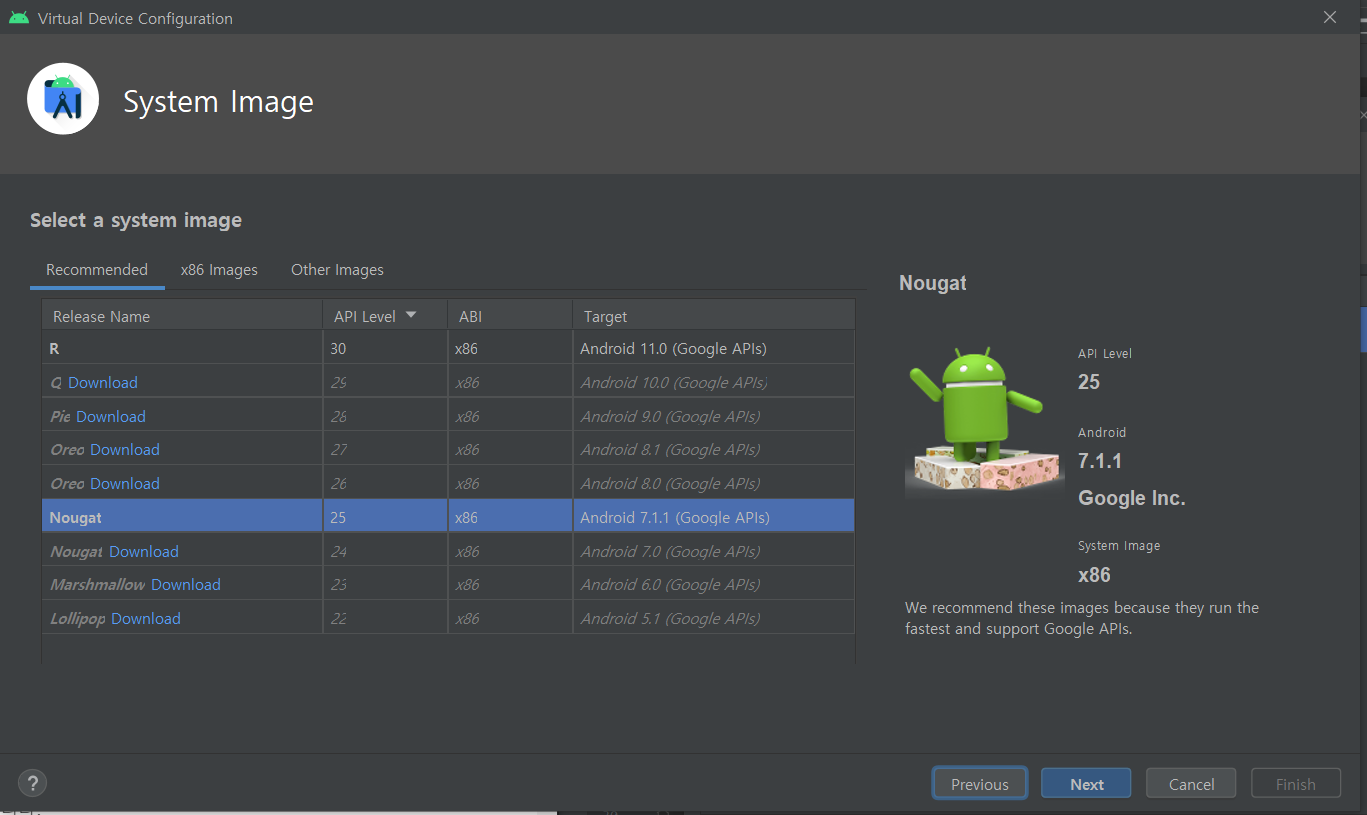Download Oreo Android 8.1 image
1367x815 pixels.
click(x=125, y=449)
